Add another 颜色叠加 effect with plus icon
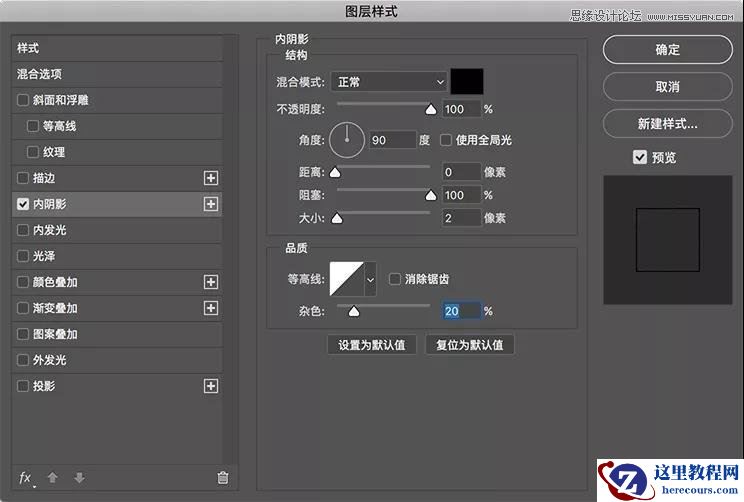The height and width of the screenshot is (502, 744). click(x=211, y=282)
